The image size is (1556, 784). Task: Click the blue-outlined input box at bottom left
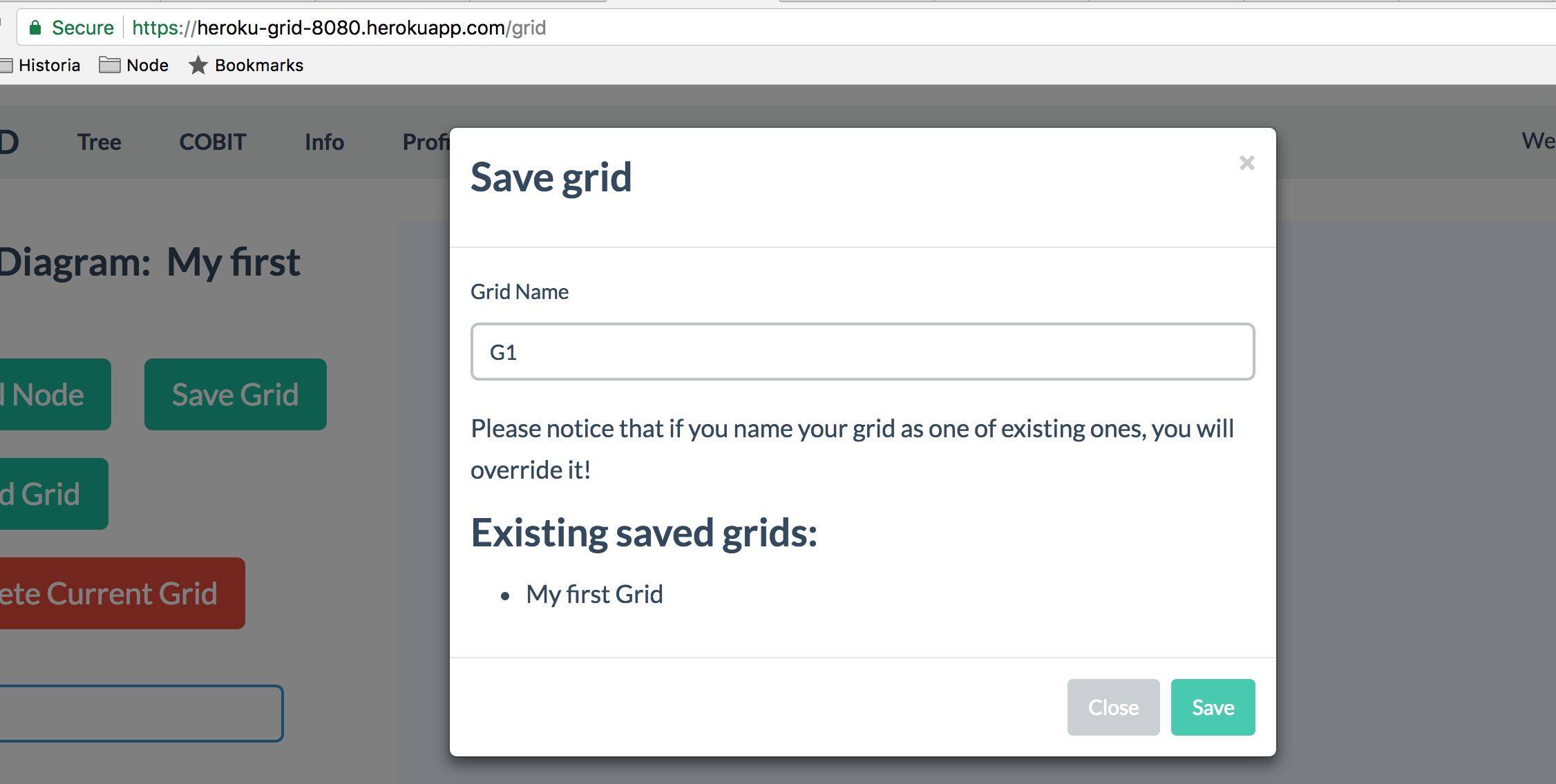pyautogui.click(x=138, y=713)
